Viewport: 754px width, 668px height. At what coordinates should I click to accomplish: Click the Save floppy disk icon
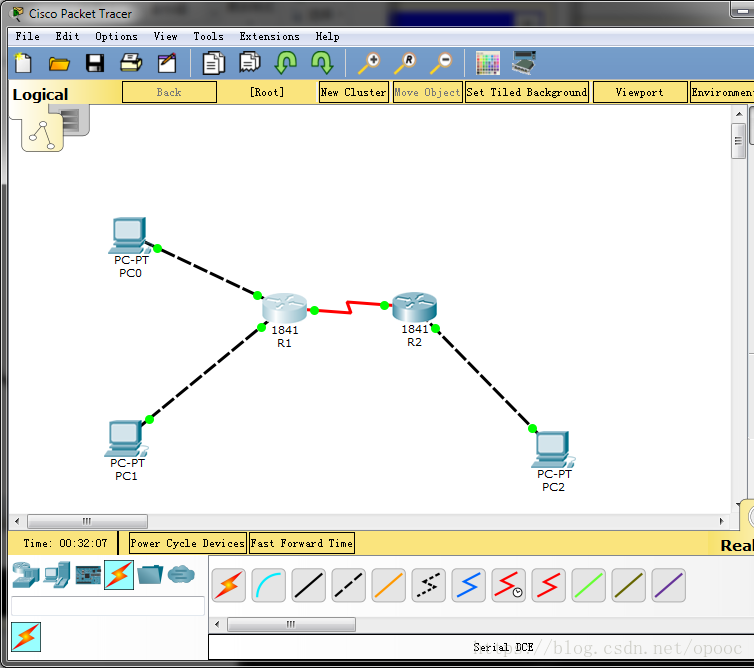coord(95,63)
